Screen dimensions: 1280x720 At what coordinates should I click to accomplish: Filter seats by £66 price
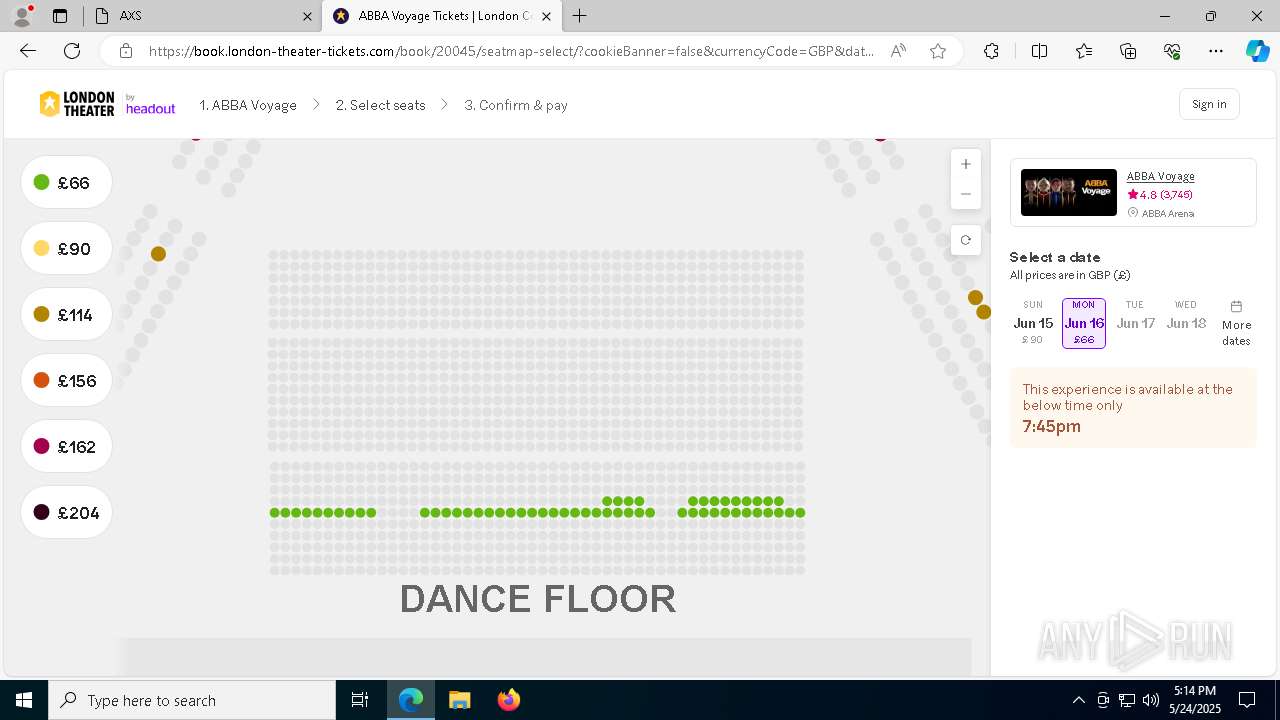click(66, 183)
